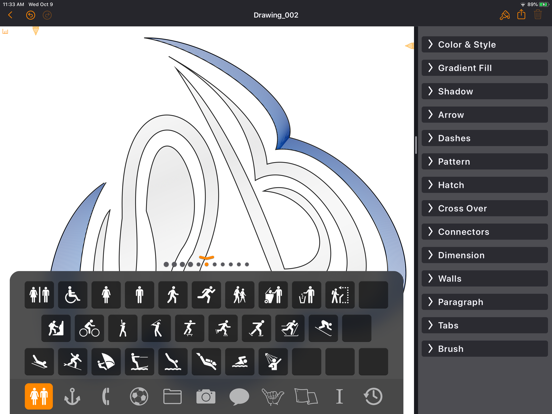
Task: Expand the Gradient Fill section
Action: pos(485,68)
